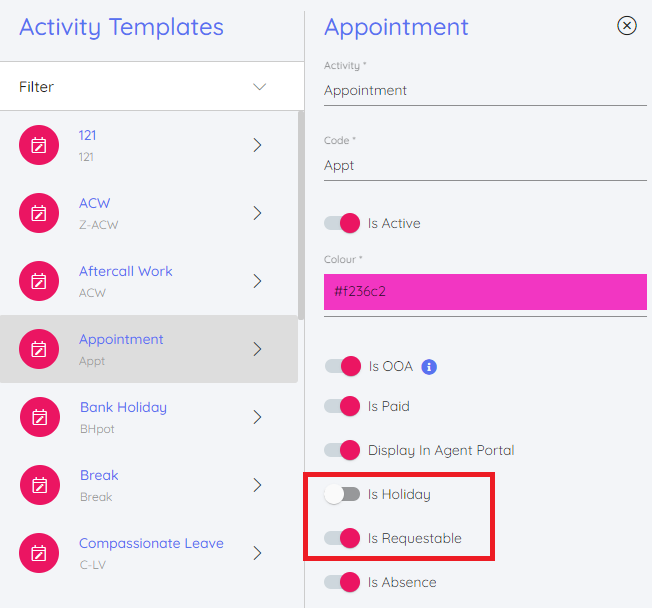
Task: Enable the Is Holiday toggle
Action: click(x=342, y=494)
